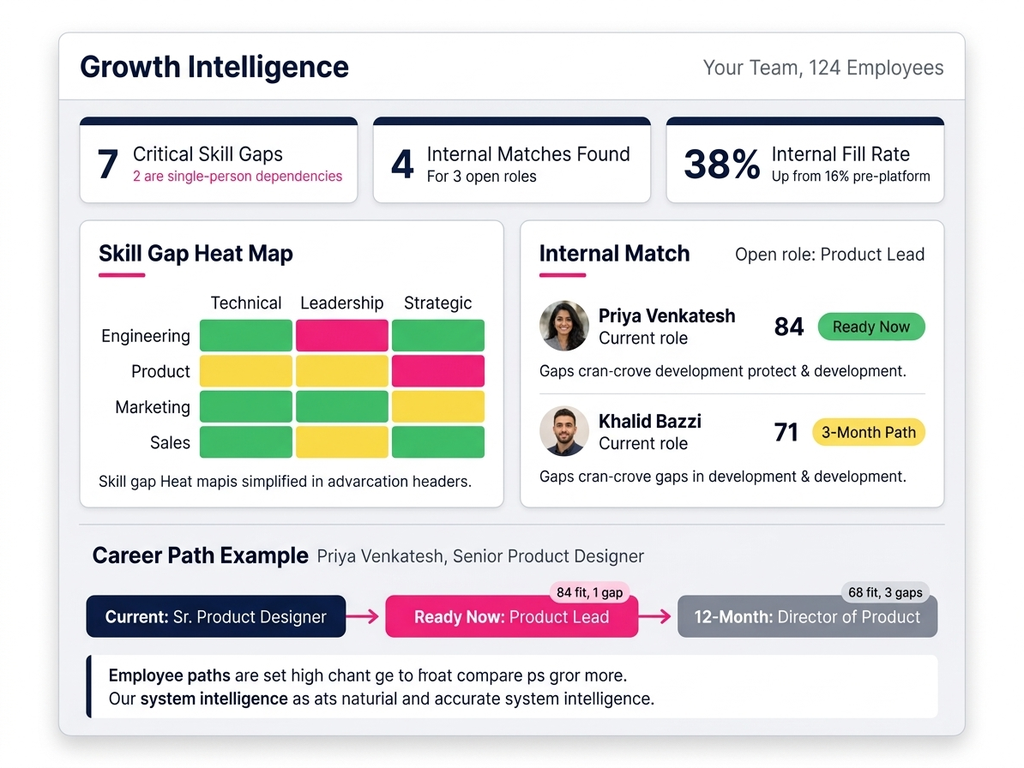Click the Ready Now: Product Lead step
This screenshot has width=1024, height=768.
[x=511, y=617]
